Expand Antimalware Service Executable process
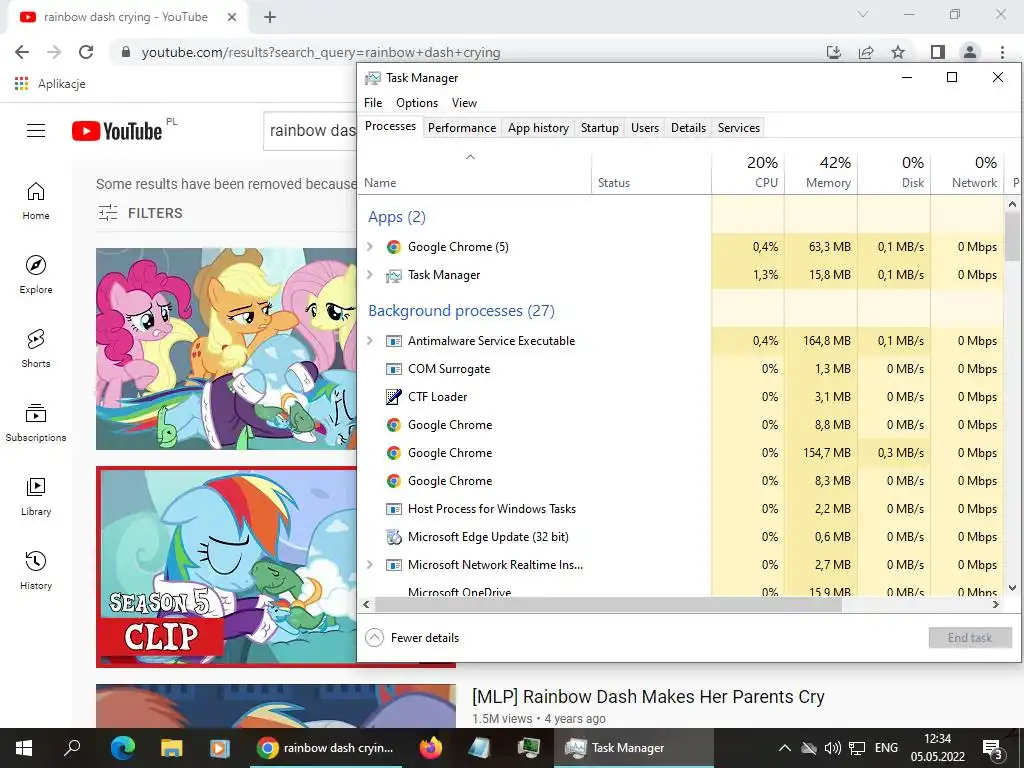The image size is (1024, 768). click(x=370, y=340)
